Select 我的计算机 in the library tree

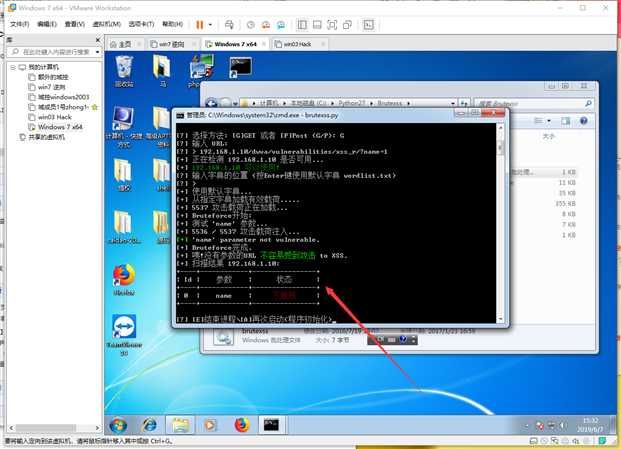44,67
